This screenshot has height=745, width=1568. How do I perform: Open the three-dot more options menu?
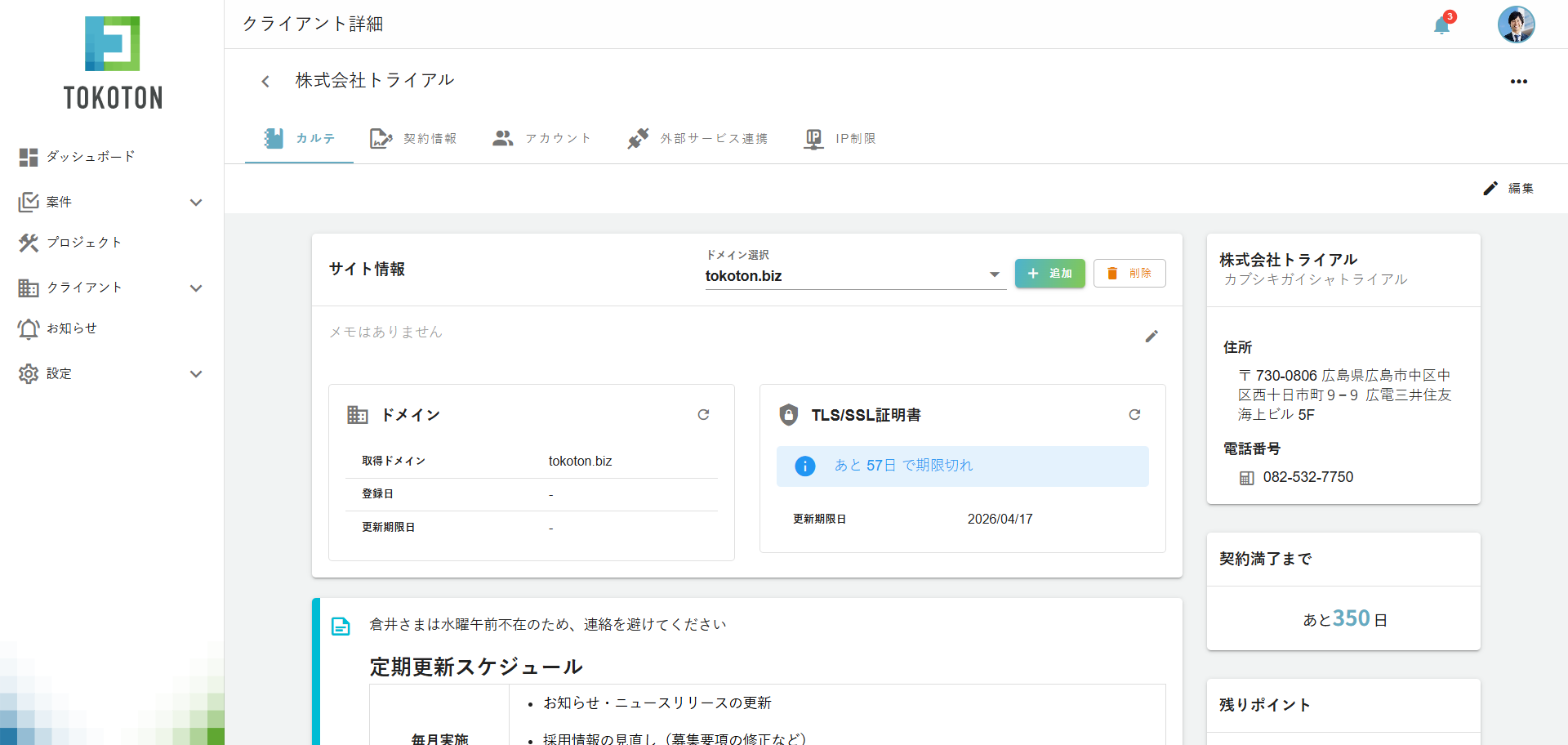(x=1518, y=81)
